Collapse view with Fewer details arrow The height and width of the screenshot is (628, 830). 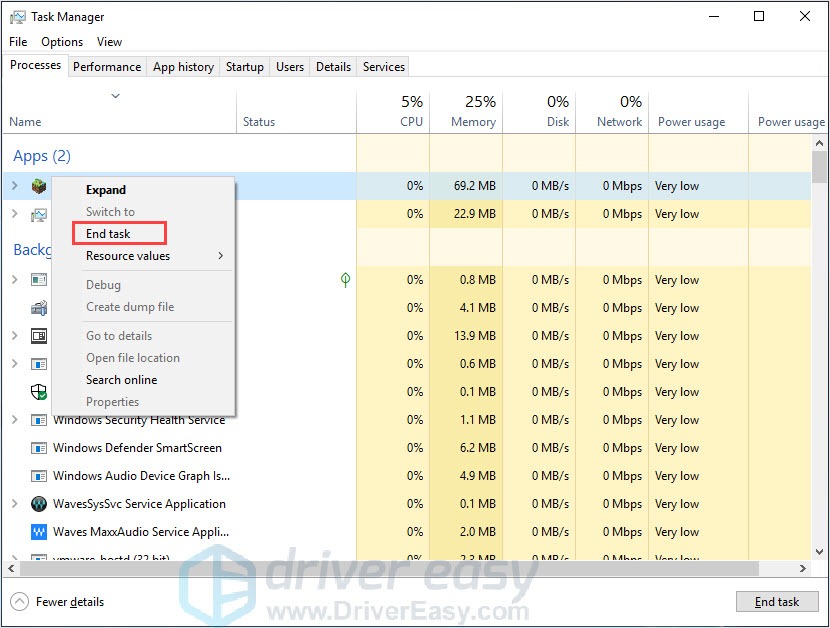(19, 602)
